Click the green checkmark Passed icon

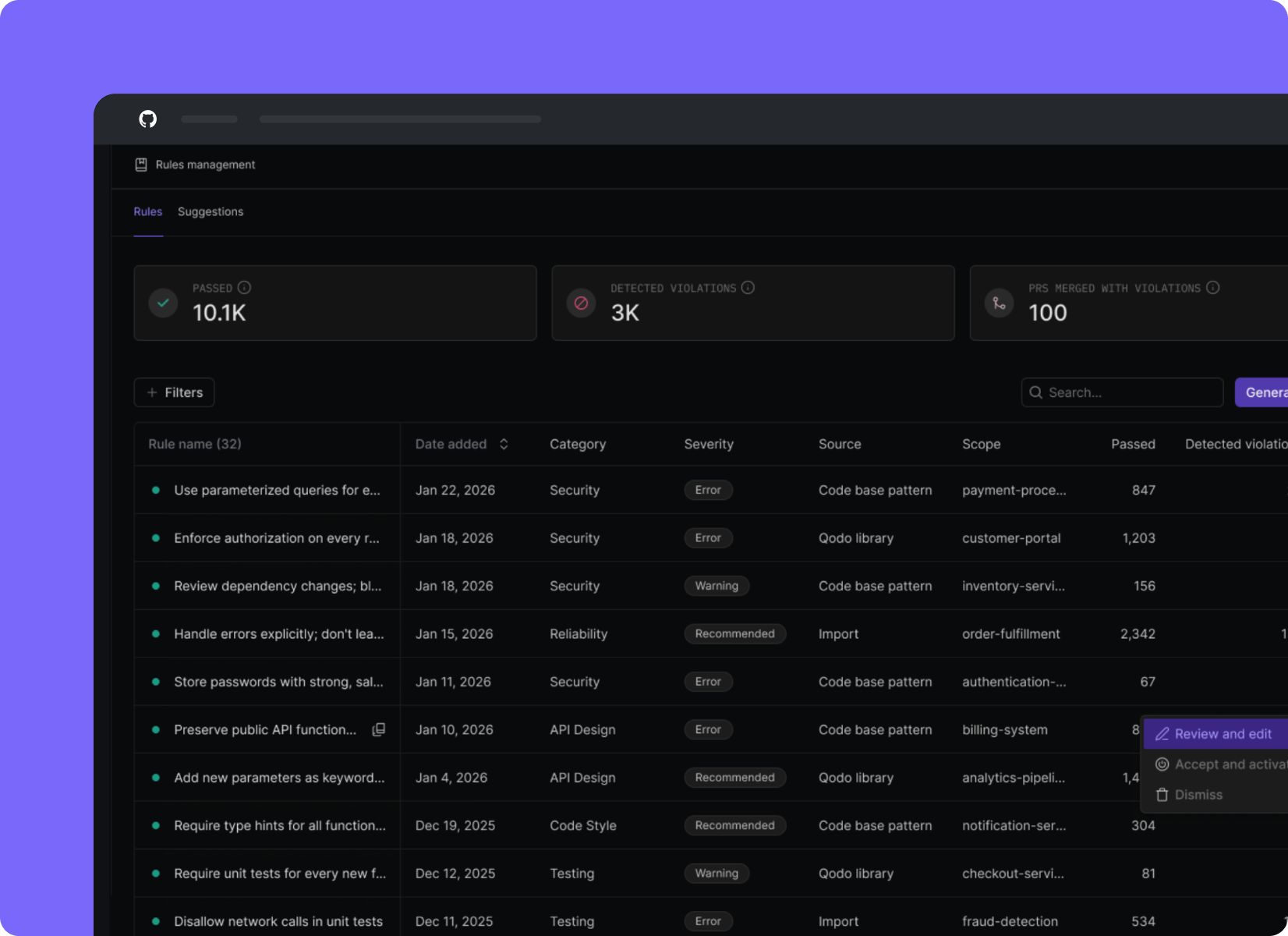click(x=163, y=303)
